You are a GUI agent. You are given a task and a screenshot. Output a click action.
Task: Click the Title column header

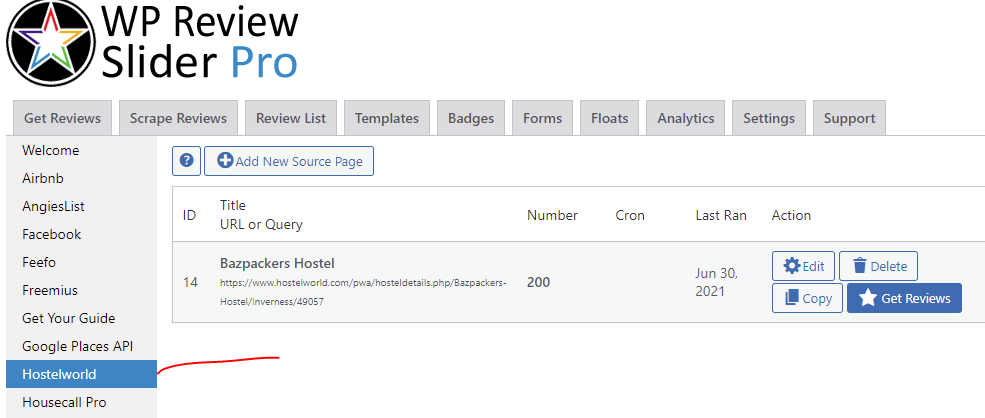[x=232, y=205]
